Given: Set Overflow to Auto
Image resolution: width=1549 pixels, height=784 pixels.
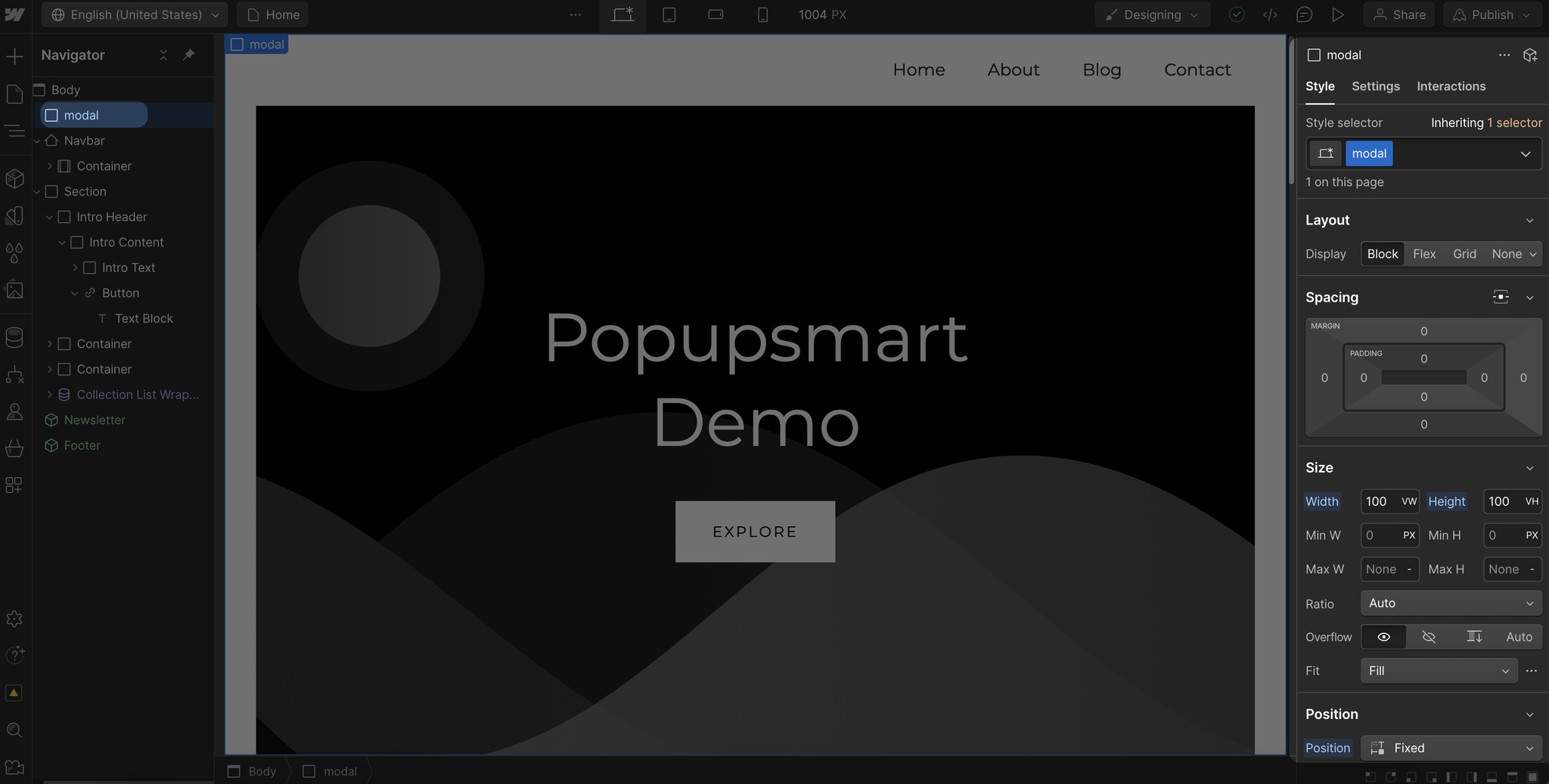Looking at the screenshot, I should (x=1519, y=637).
